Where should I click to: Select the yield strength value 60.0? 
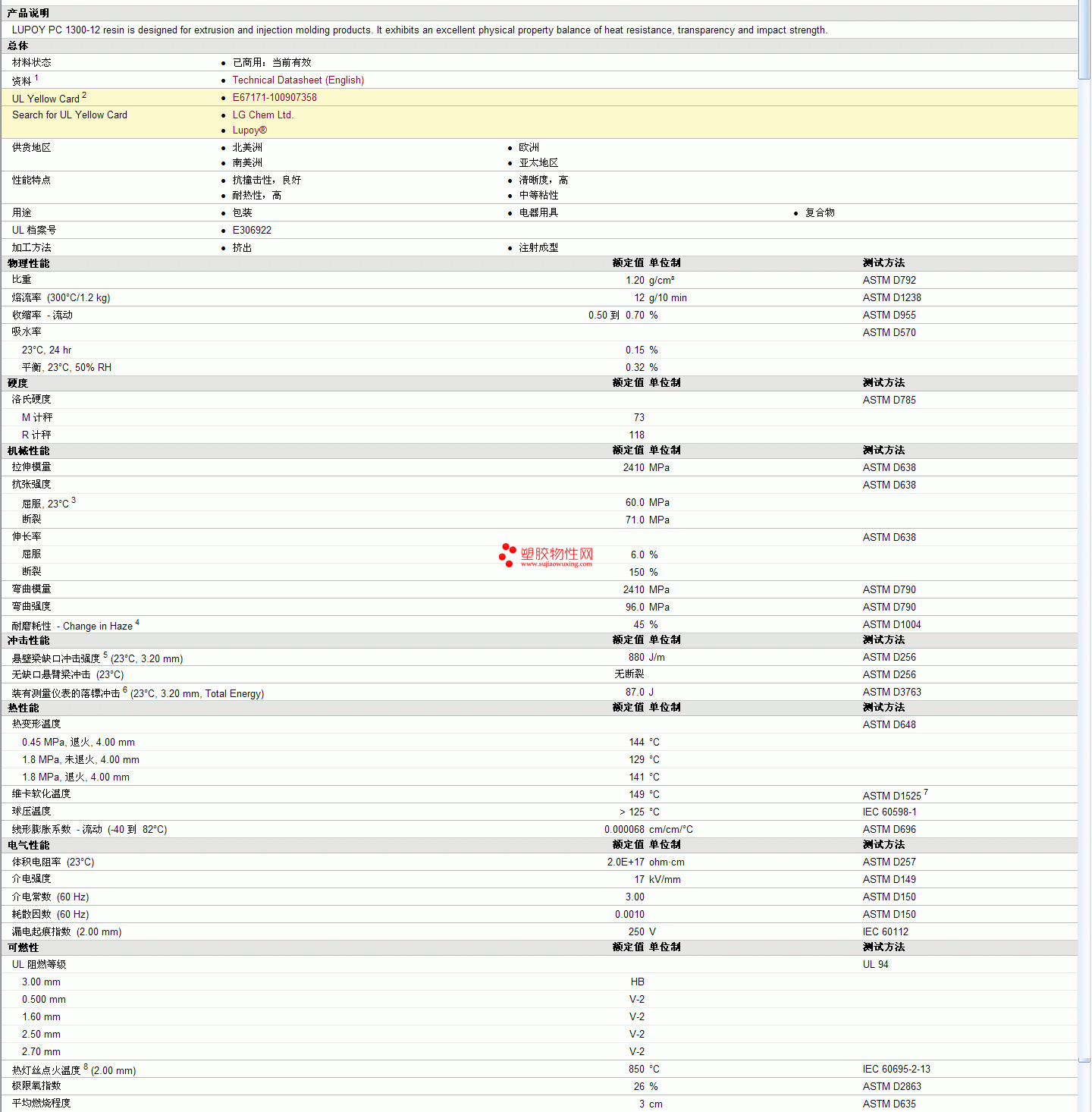coord(635,502)
